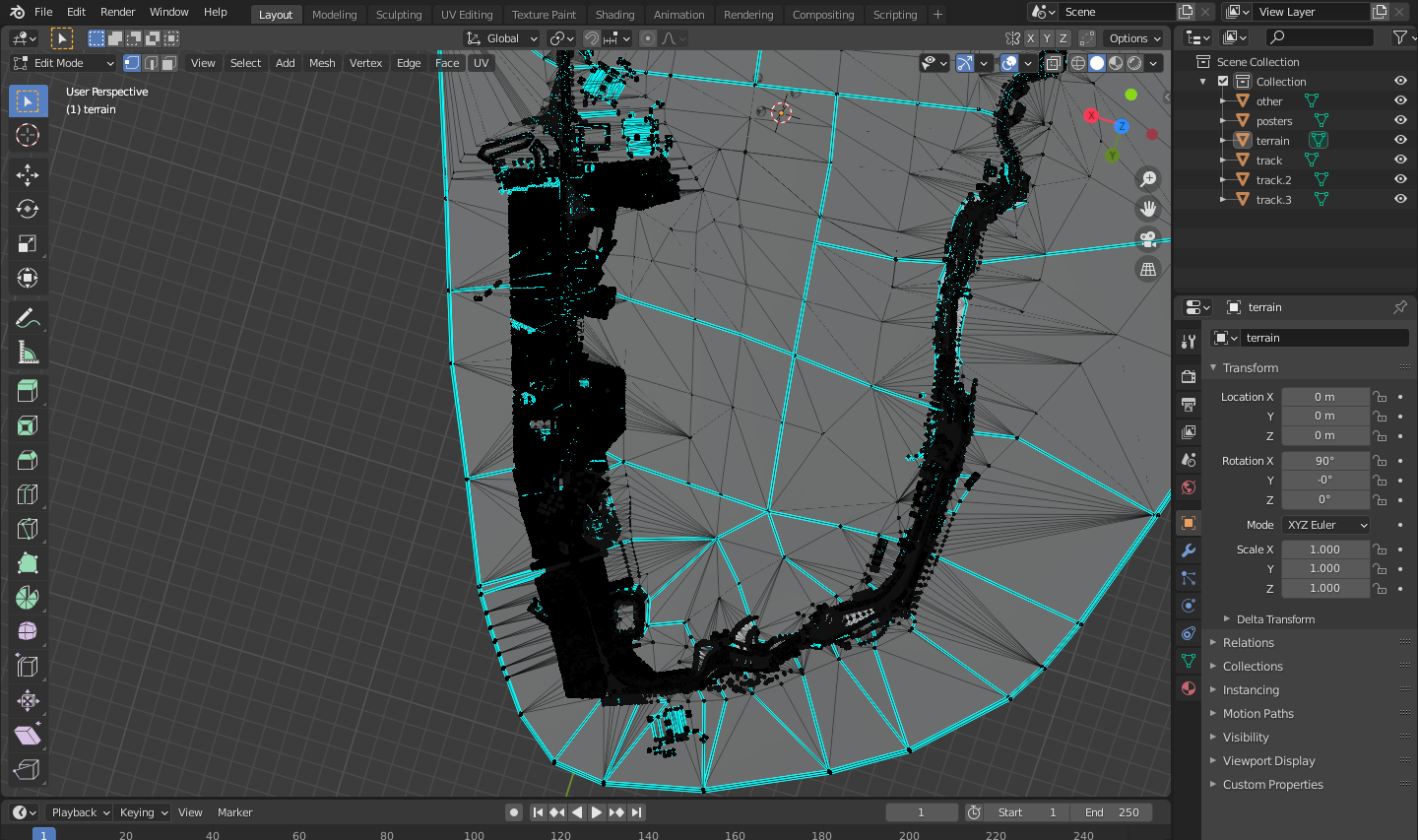Screen dimensions: 1418x840
Task: Click the End frame field
Action: click(1113, 812)
